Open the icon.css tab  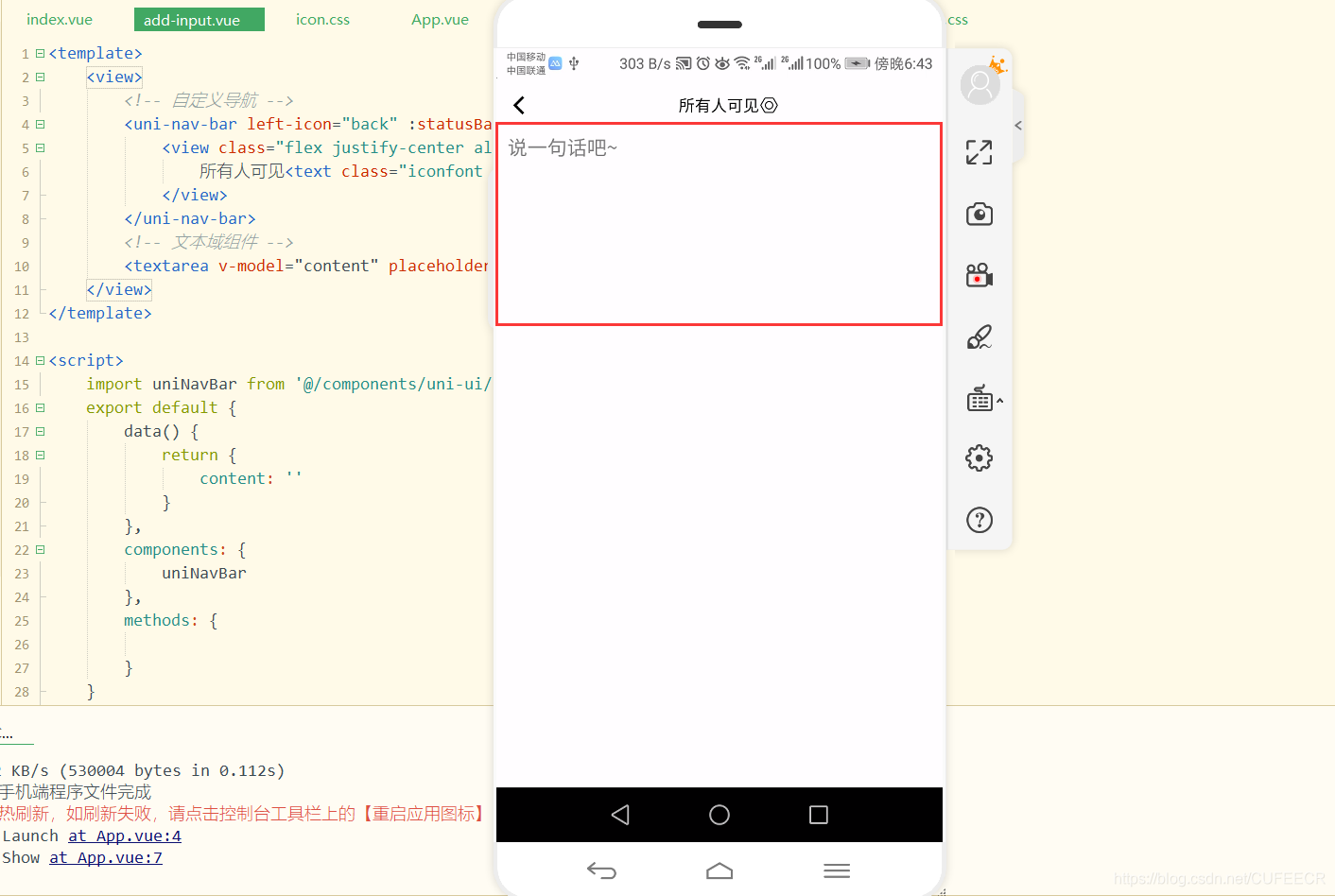click(x=322, y=19)
